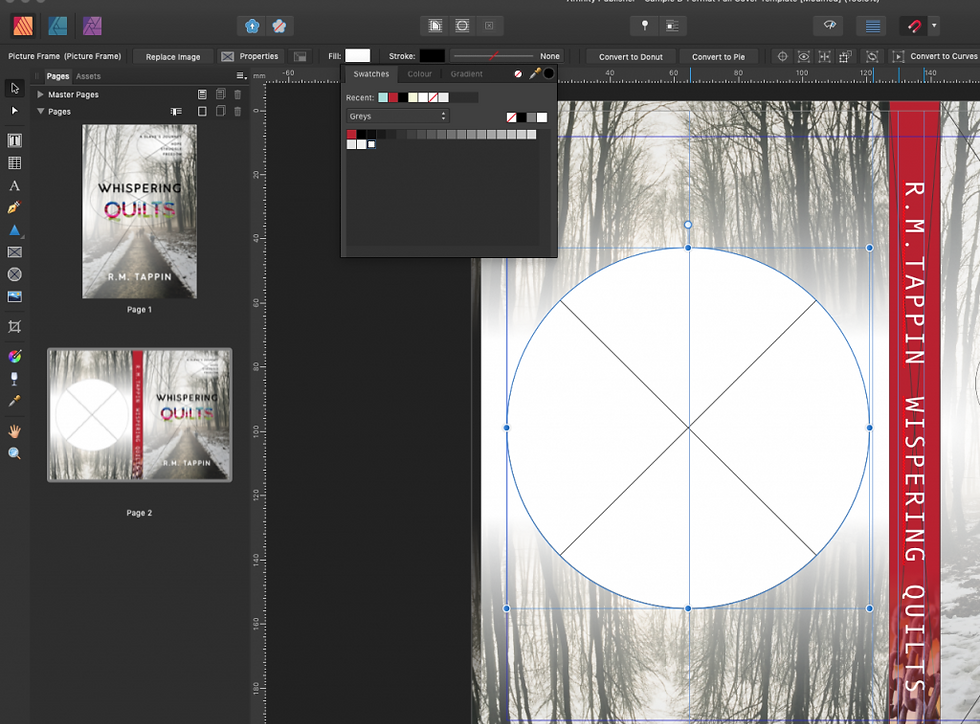The height and width of the screenshot is (724, 980).
Task: Switch to the Pages tab
Action: coord(58,76)
